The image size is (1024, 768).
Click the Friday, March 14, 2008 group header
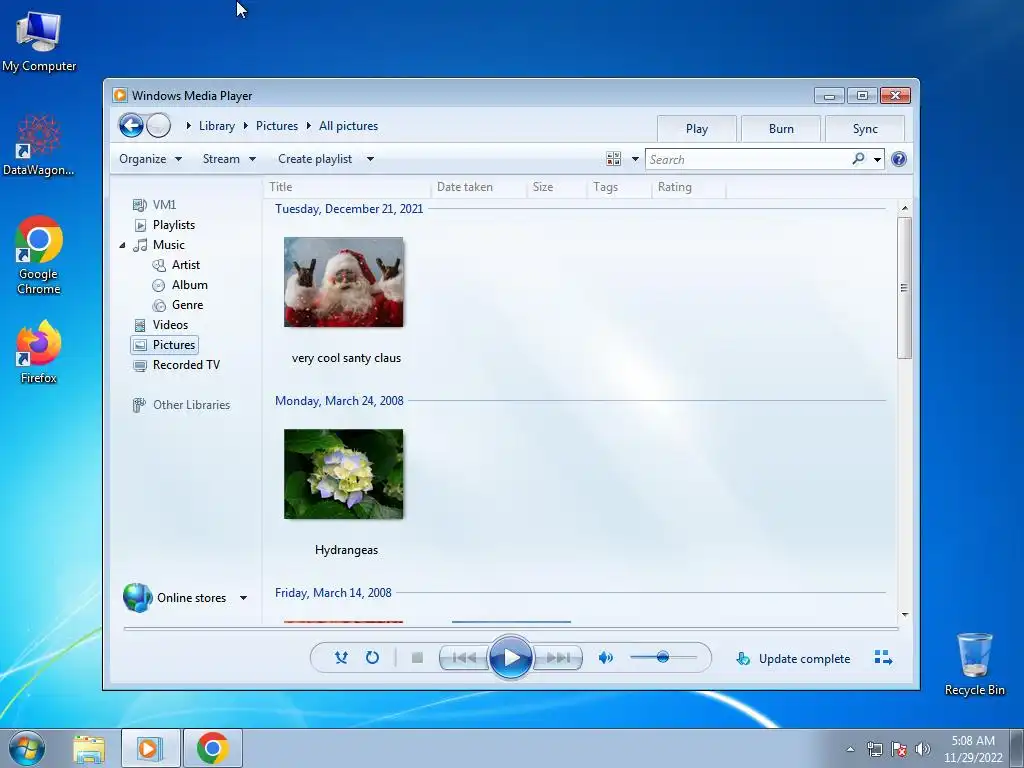point(333,593)
